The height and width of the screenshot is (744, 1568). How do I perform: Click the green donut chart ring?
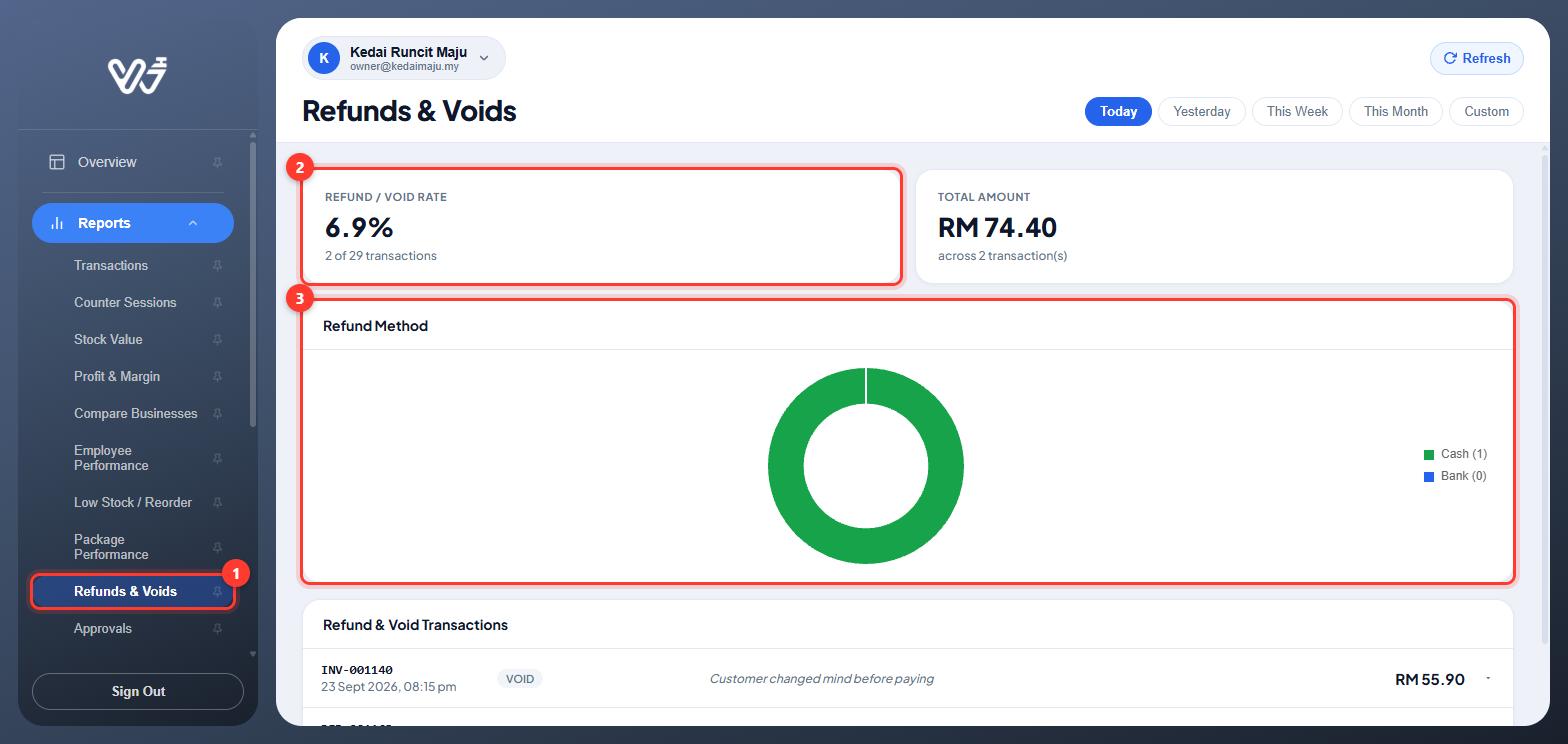pyautogui.click(x=866, y=547)
